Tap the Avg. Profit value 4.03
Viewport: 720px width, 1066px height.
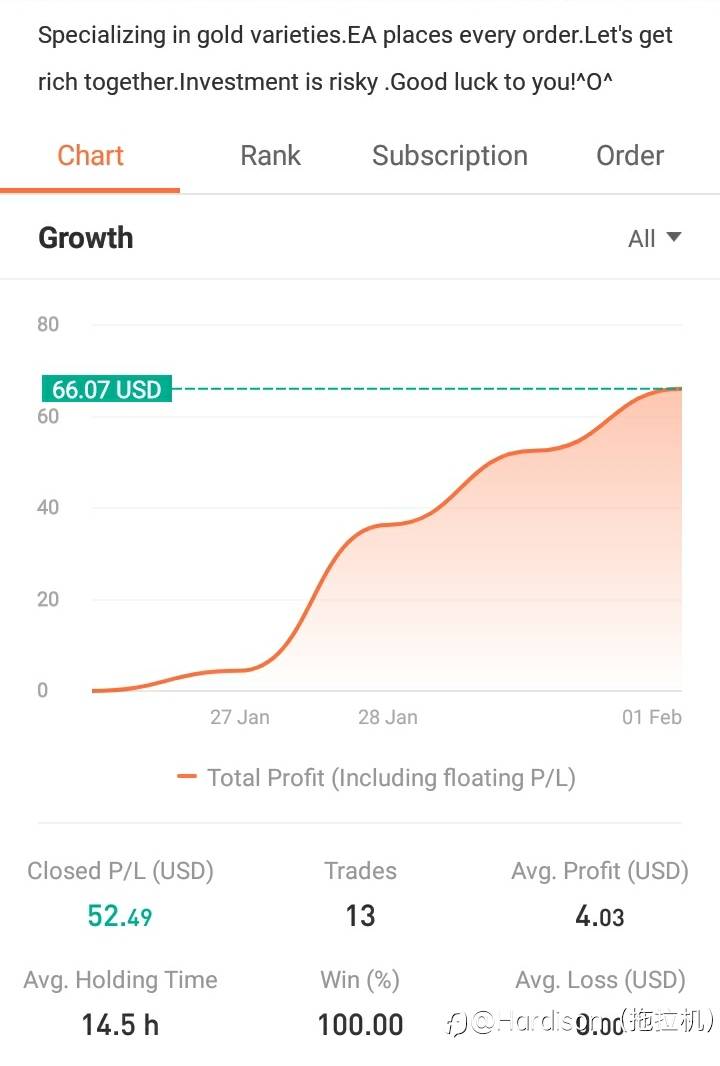click(600, 916)
